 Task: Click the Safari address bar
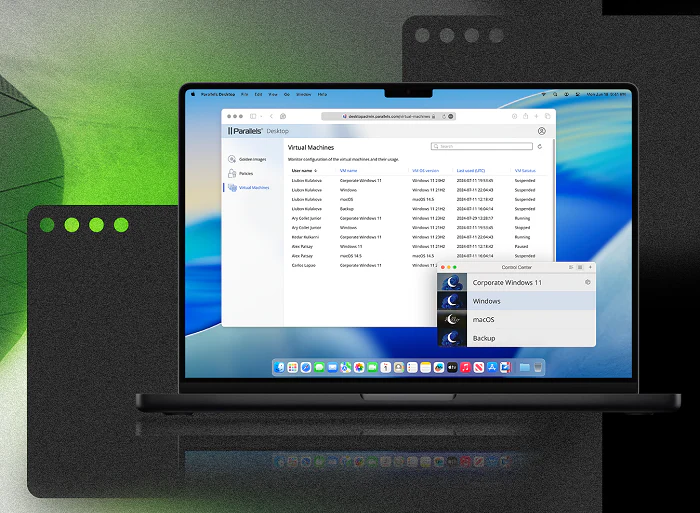click(388, 116)
